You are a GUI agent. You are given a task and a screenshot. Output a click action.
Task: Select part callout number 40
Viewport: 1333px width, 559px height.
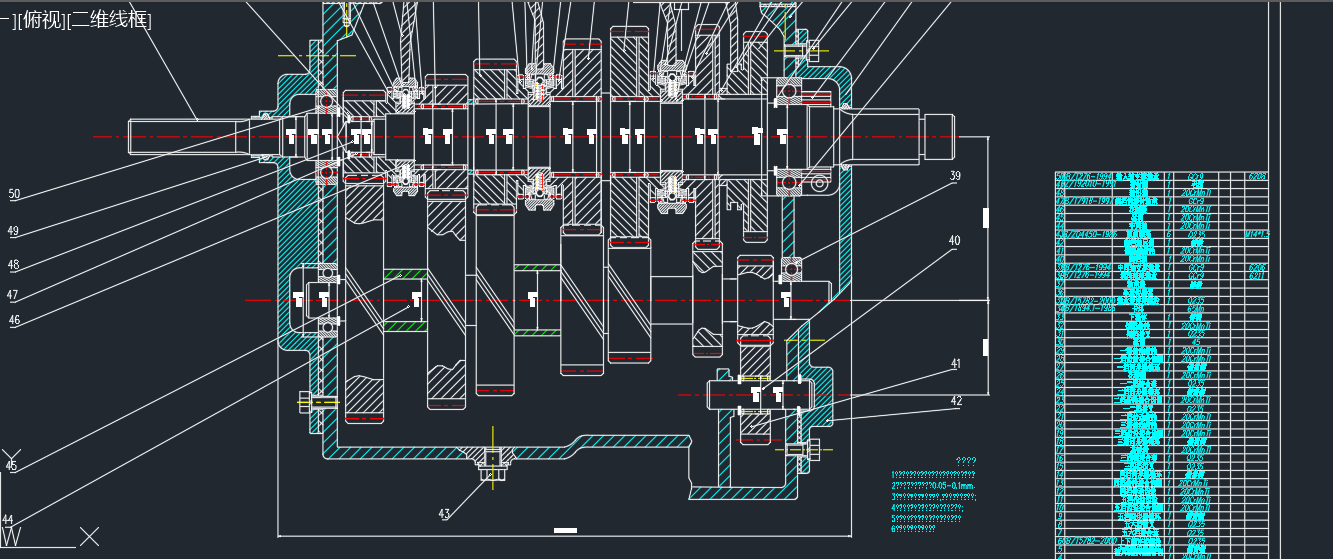tap(954, 241)
